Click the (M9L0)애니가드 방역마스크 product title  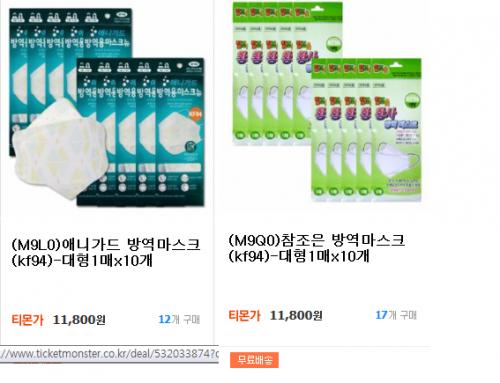(x=105, y=252)
